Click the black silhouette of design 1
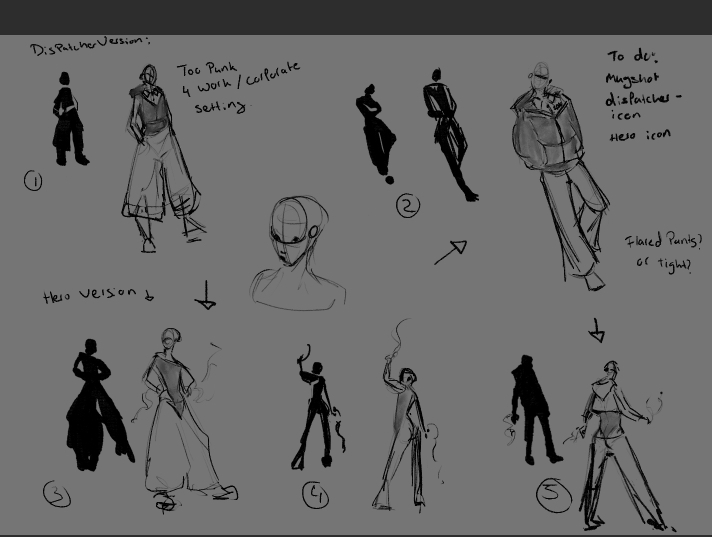Screen dimensions: 712x537 pos(68,127)
